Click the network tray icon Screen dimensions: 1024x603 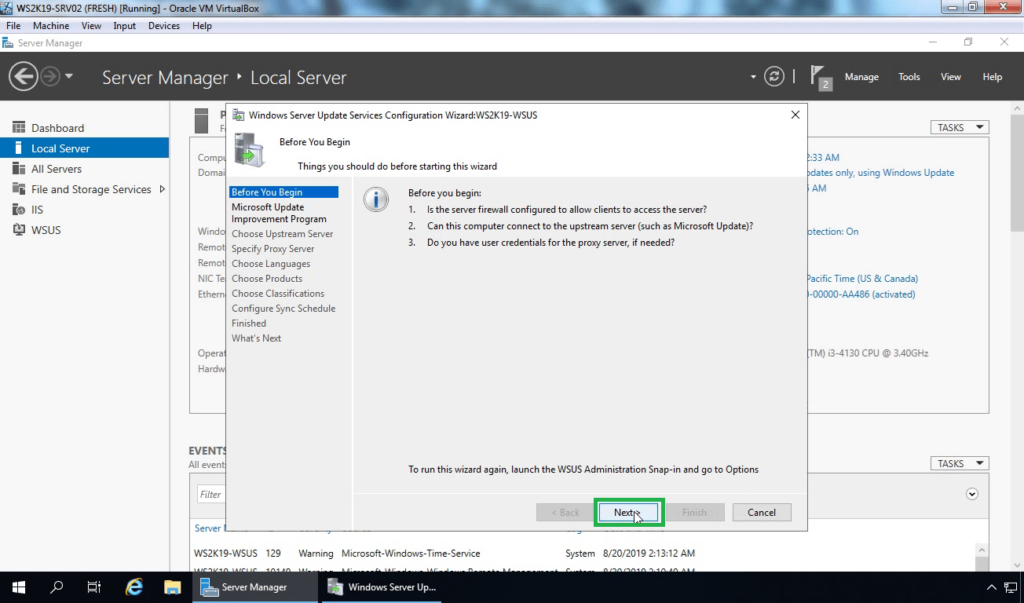[x=1010, y=587]
